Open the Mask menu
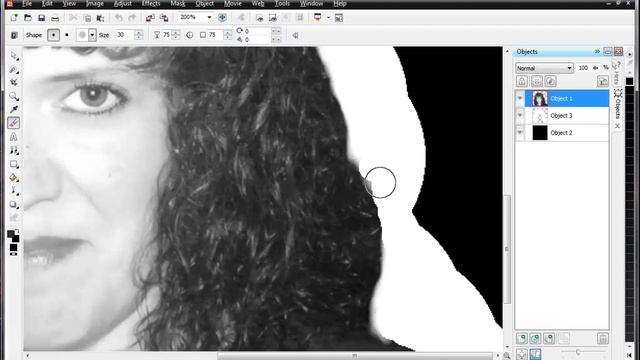Viewport: 640px width, 360px height. [x=178, y=4]
